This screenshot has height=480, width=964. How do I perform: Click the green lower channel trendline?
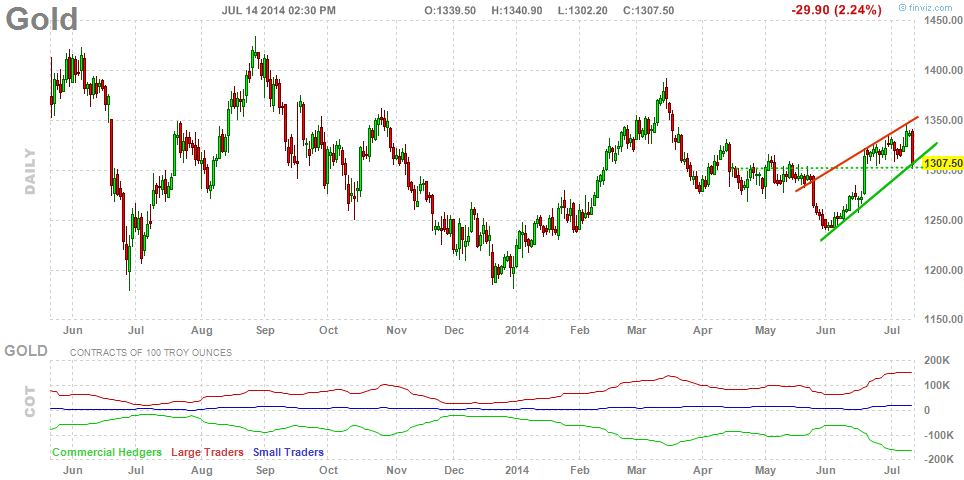[x=879, y=192]
